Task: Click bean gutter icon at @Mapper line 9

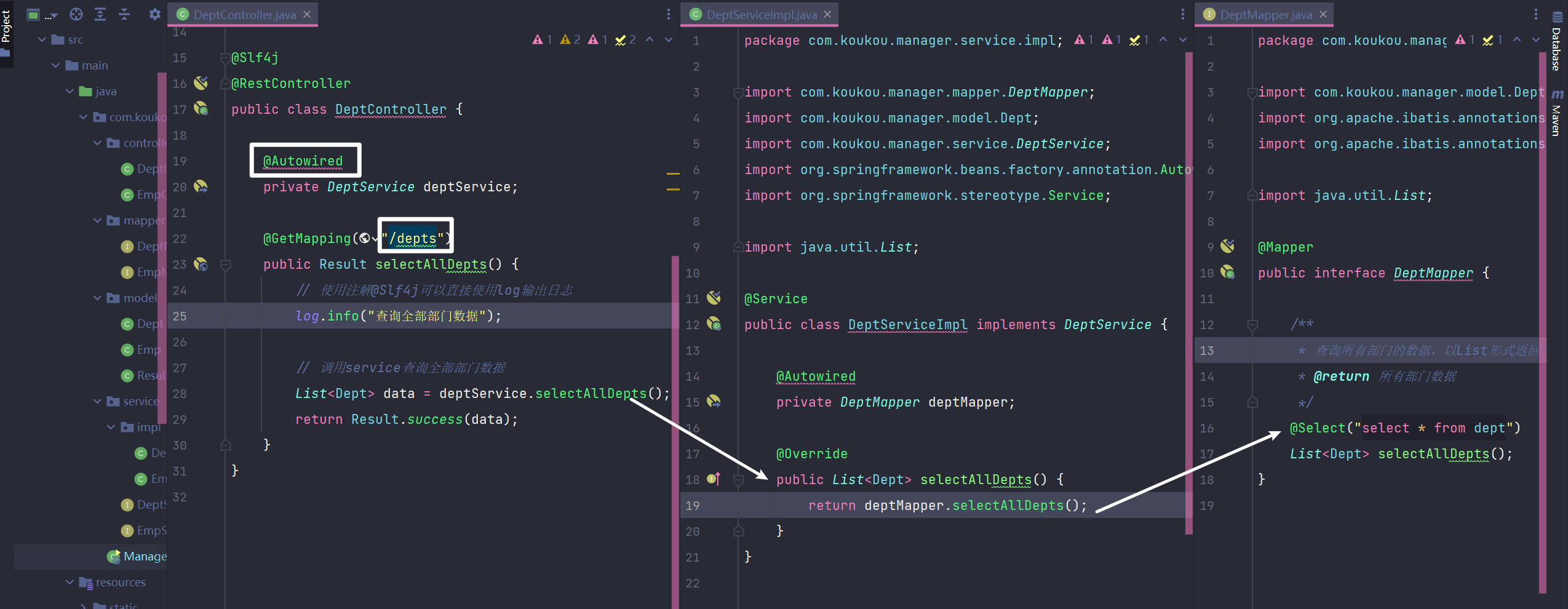Action: 1227,246
